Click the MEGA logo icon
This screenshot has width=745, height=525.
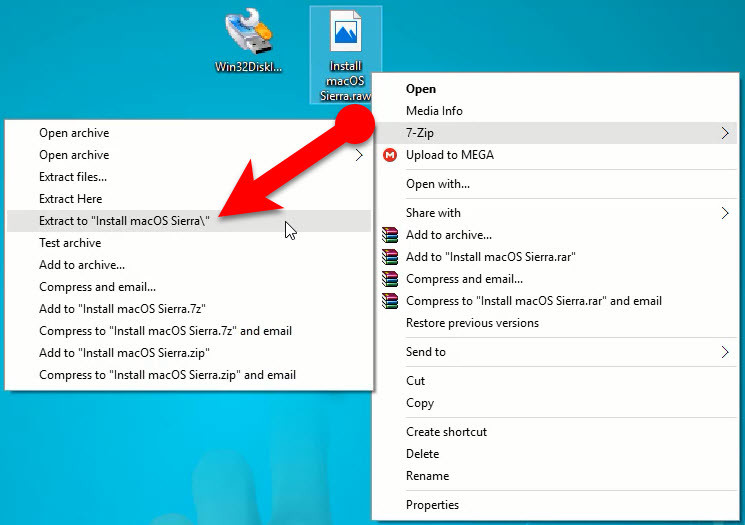pos(390,155)
